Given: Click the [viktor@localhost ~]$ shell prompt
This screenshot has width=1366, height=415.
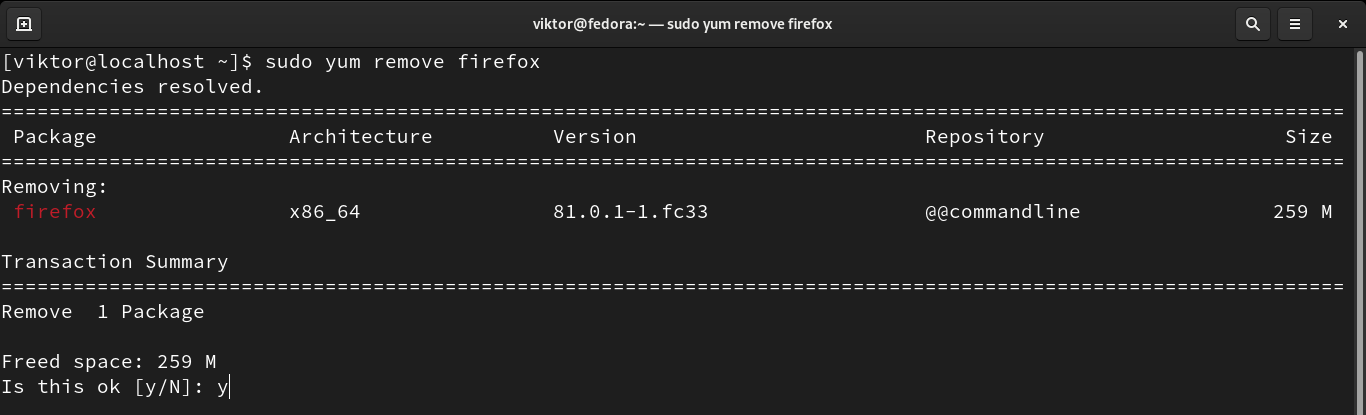Looking at the screenshot, I should point(127,62).
